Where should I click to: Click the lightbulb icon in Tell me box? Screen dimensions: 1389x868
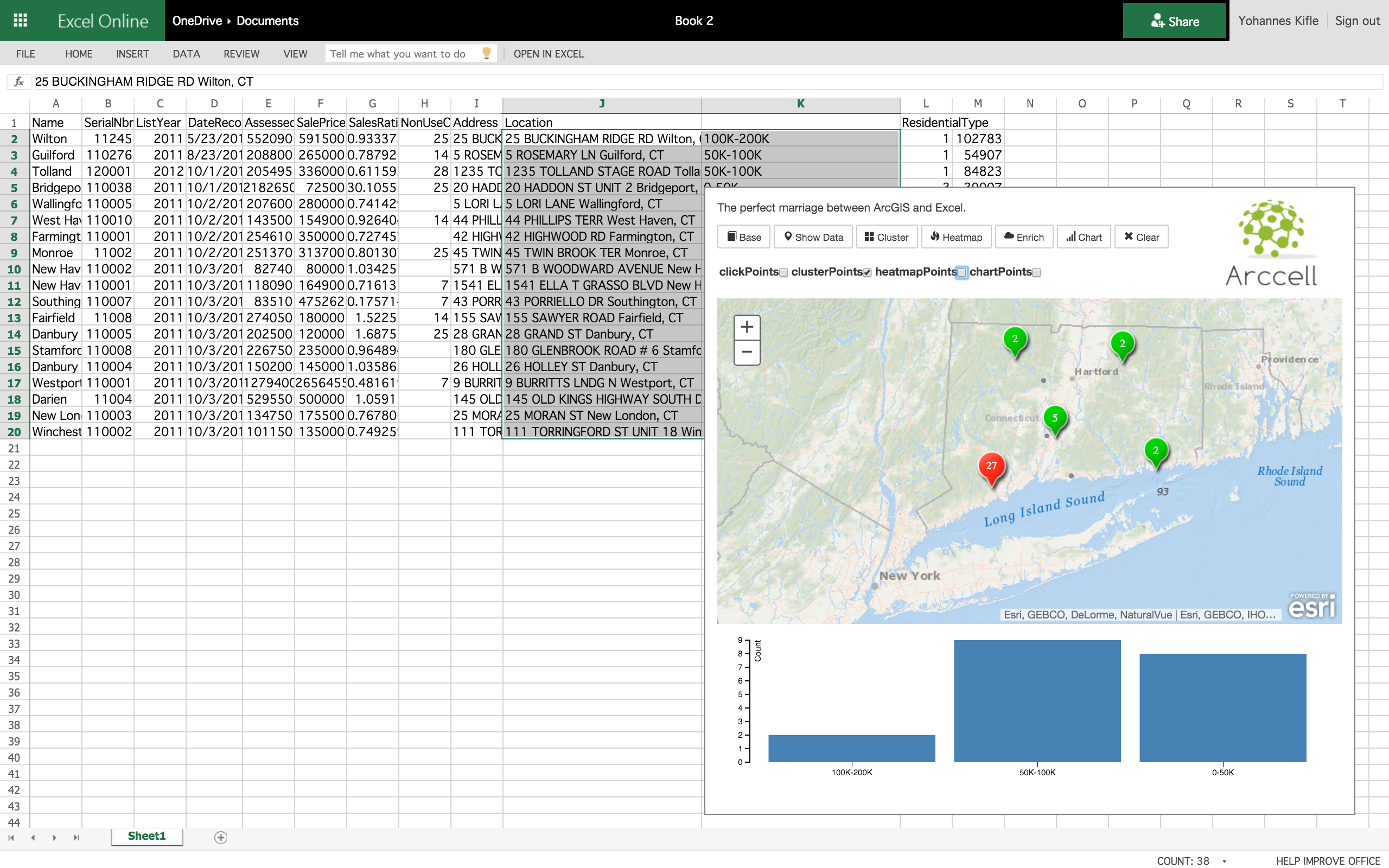click(x=487, y=53)
